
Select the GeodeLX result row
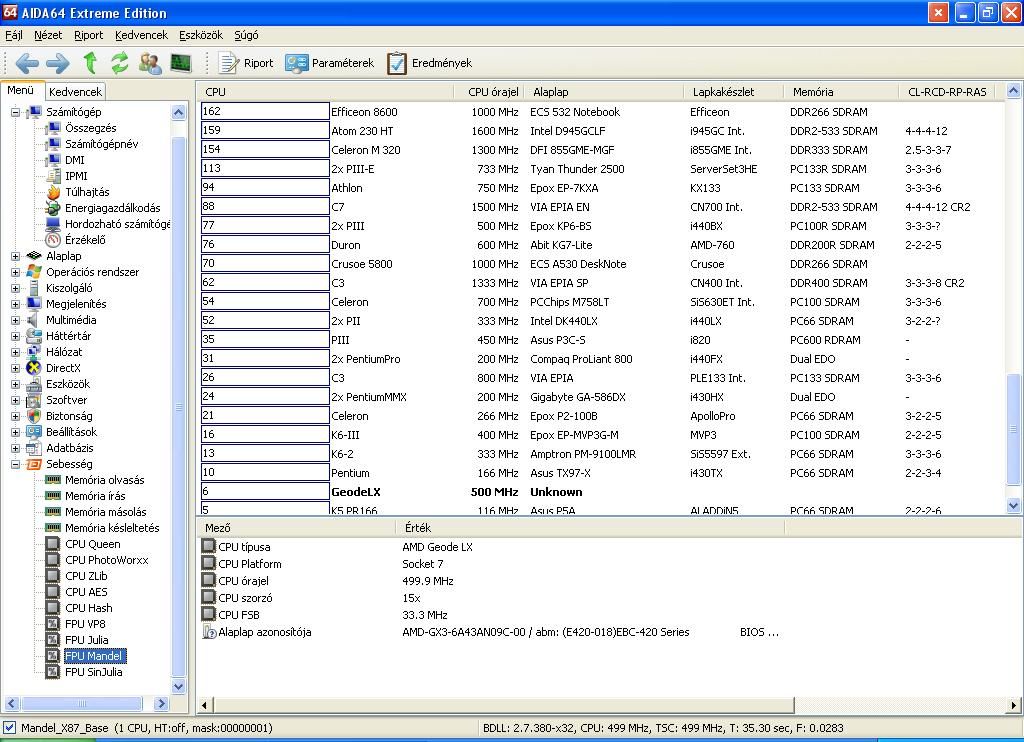point(601,492)
